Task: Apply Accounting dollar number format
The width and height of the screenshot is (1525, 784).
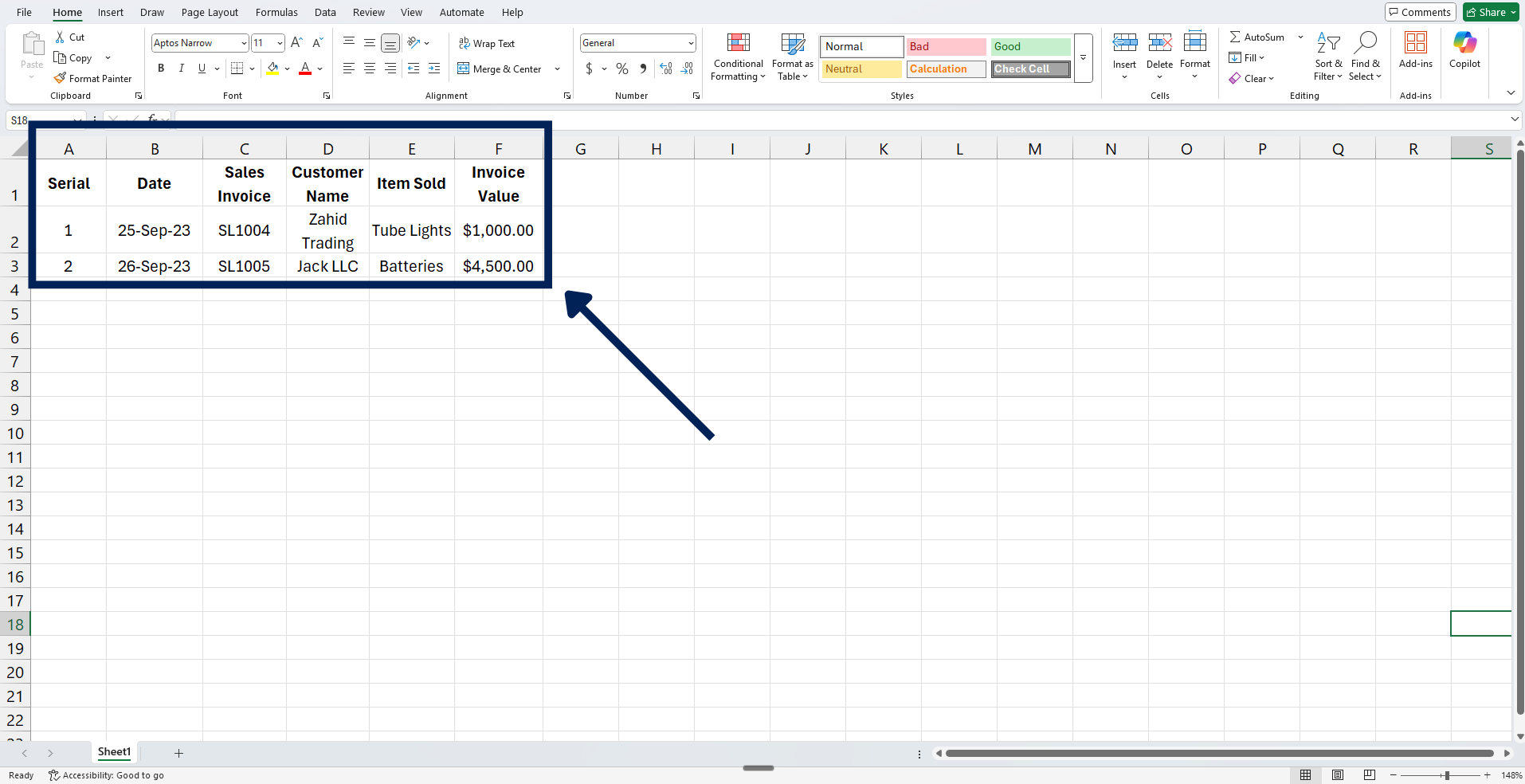Action: click(x=589, y=69)
